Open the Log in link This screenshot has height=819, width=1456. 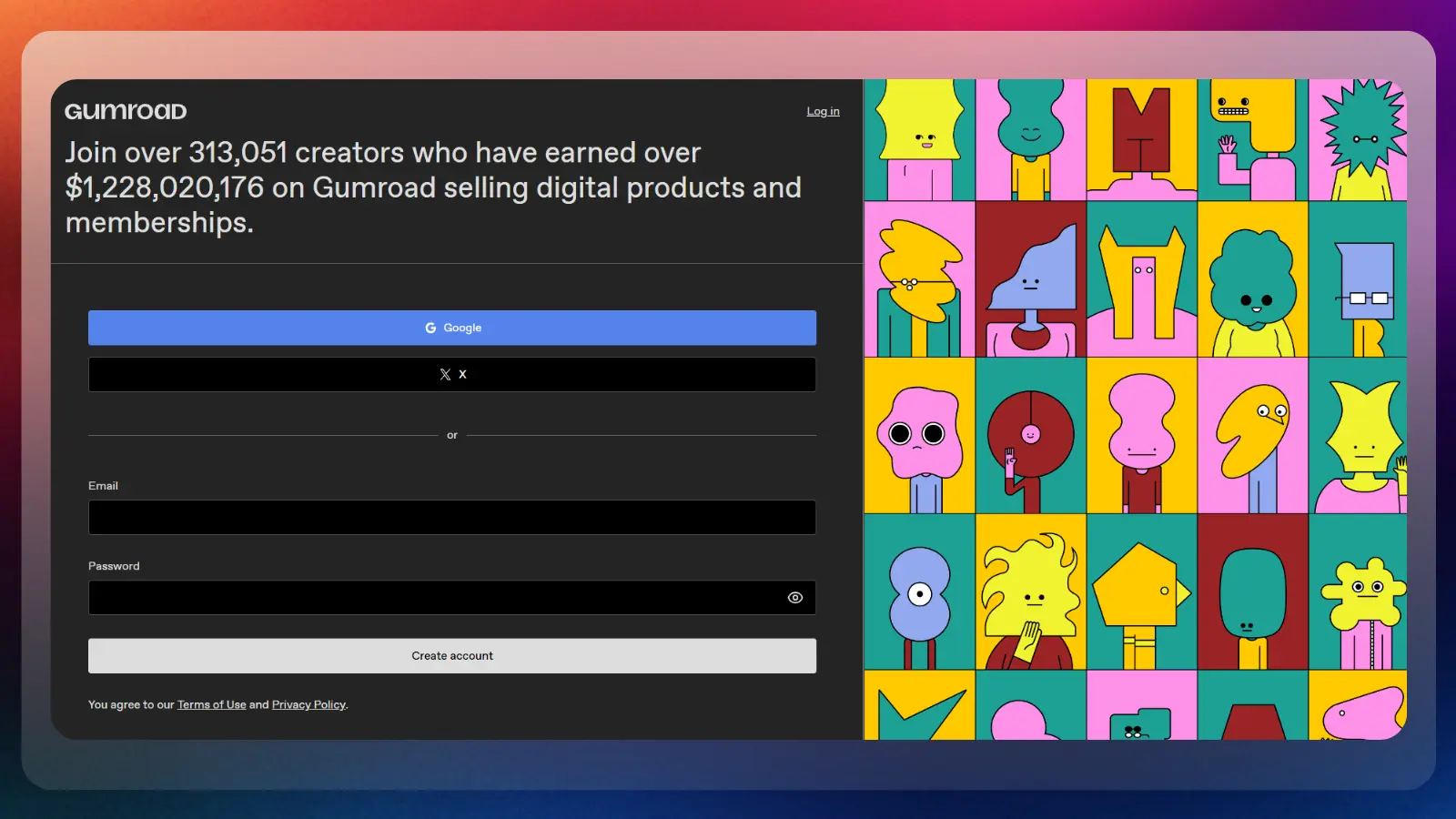click(x=823, y=111)
